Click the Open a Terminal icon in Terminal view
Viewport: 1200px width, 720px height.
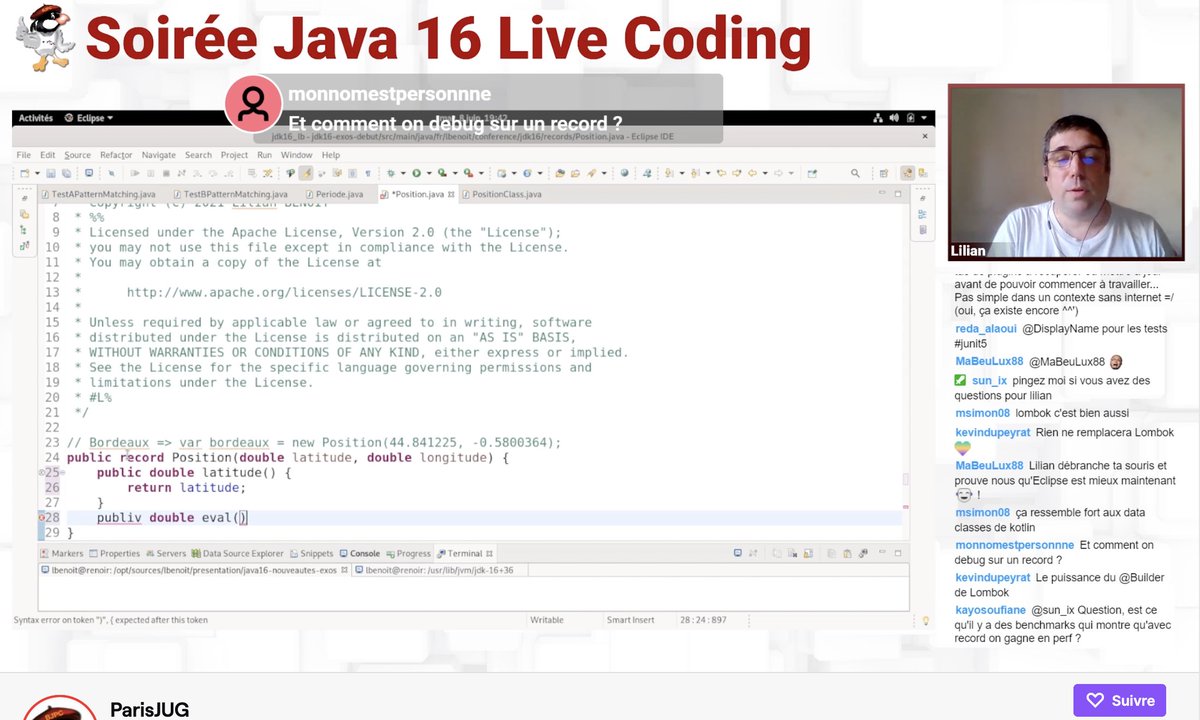pos(738,553)
